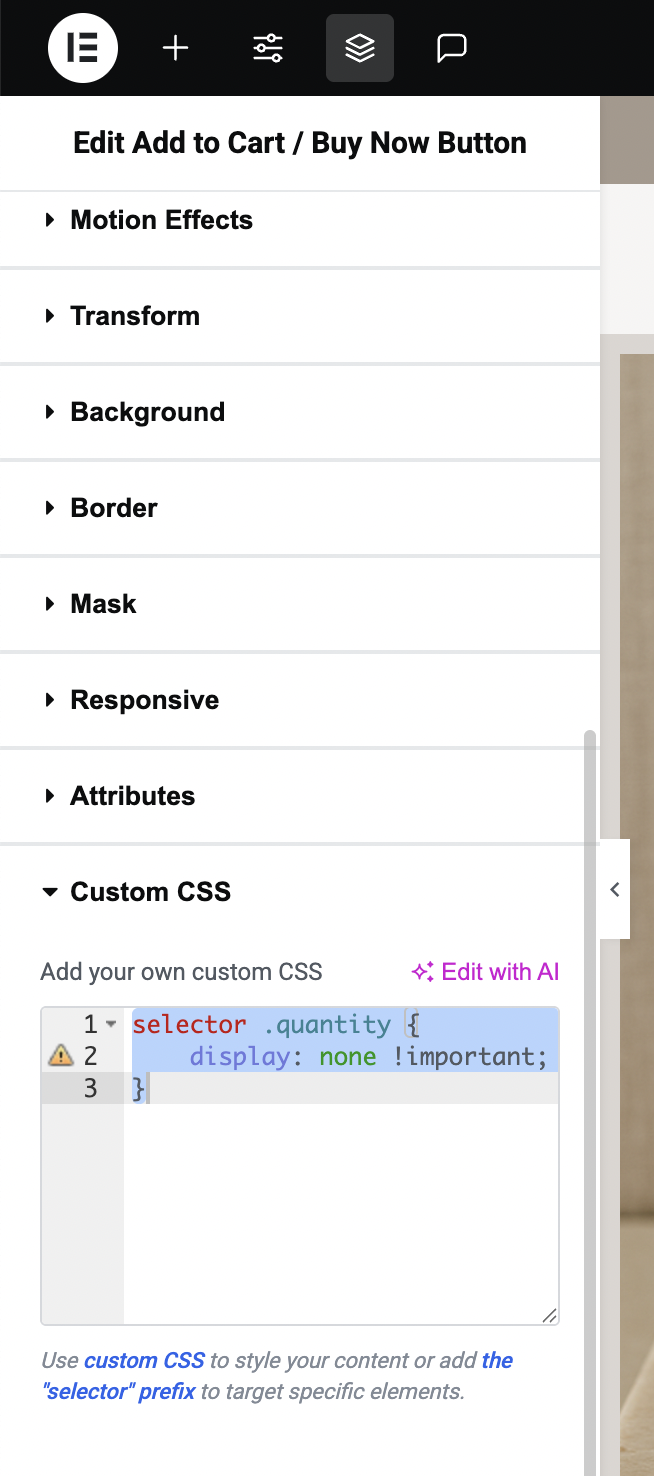Collapse the panel with the side arrow
The height and width of the screenshot is (1476, 654).
(615, 889)
